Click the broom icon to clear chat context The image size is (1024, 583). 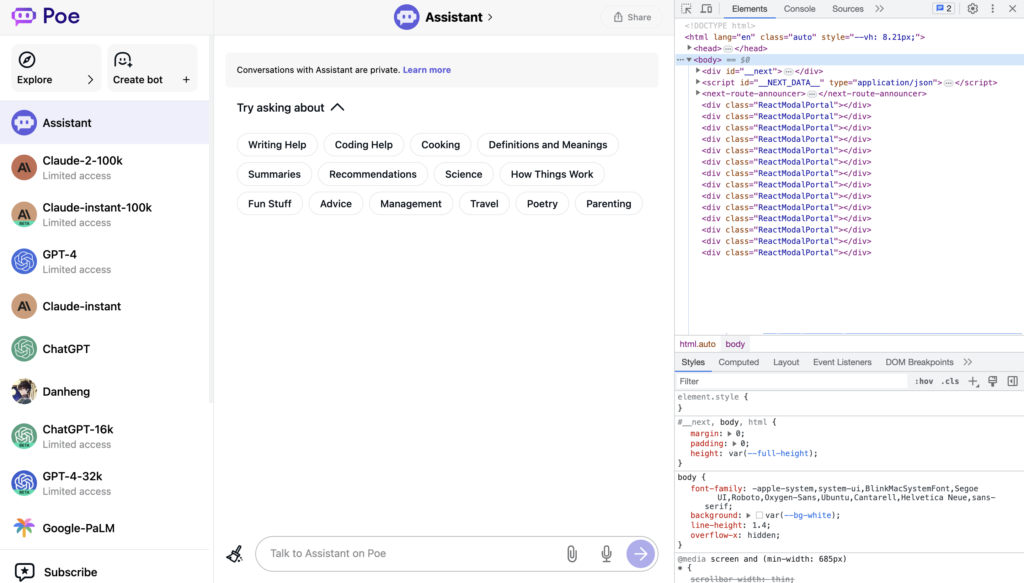coord(234,554)
